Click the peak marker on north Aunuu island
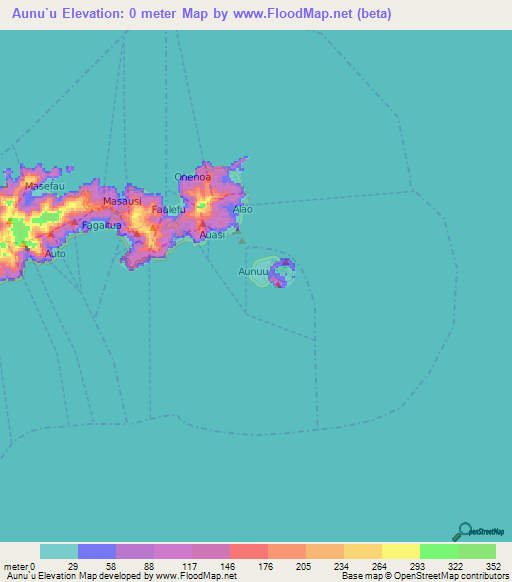 (286, 262)
